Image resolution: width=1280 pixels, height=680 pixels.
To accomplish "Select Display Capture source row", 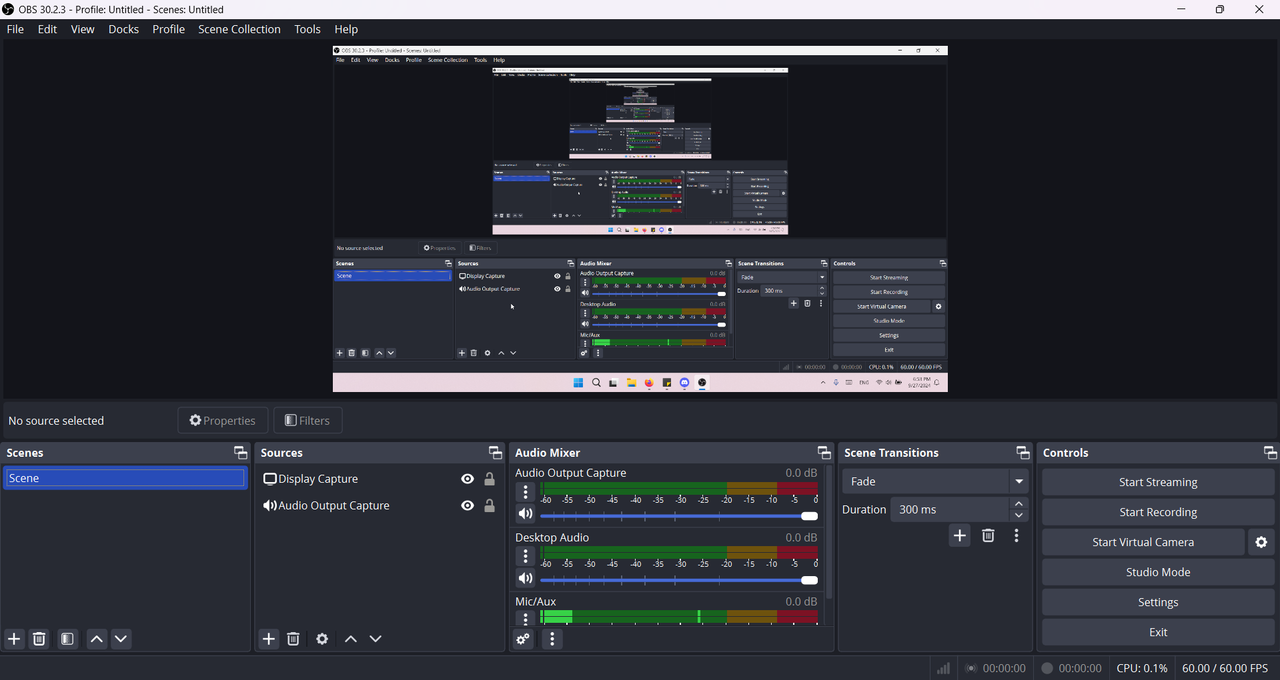I will 378,479.
